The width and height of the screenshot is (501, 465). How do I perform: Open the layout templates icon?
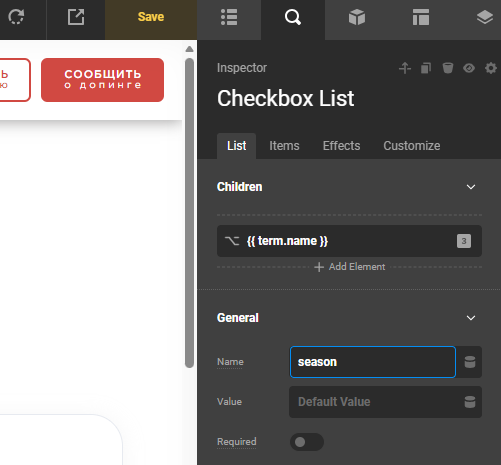click(421, 17)
